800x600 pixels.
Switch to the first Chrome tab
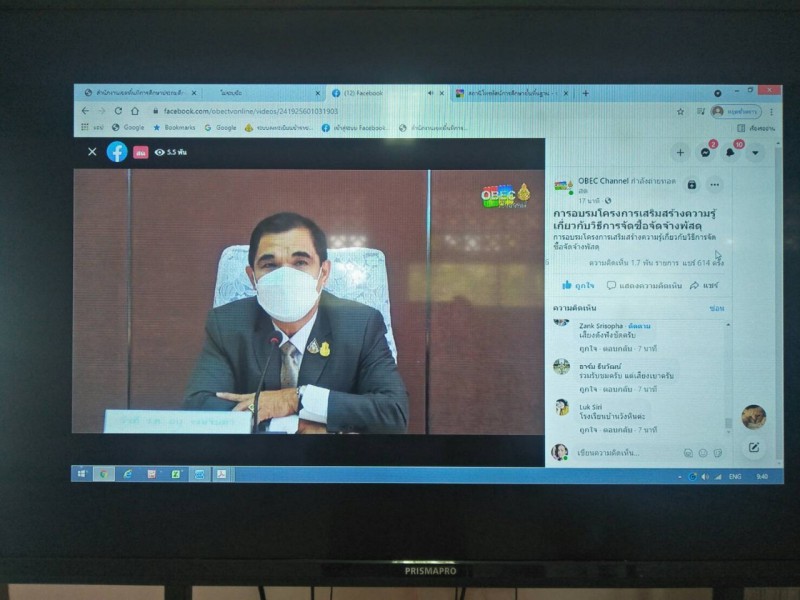(x=140, y=93)
